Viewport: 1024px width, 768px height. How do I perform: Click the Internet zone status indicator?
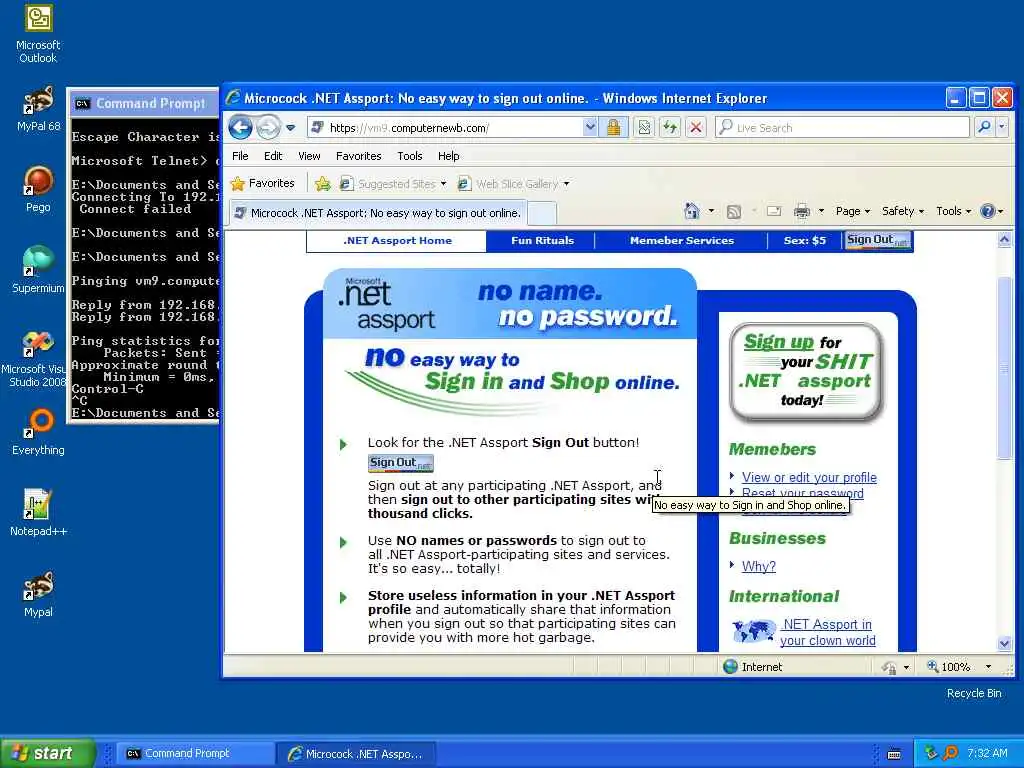coord(752,667)
